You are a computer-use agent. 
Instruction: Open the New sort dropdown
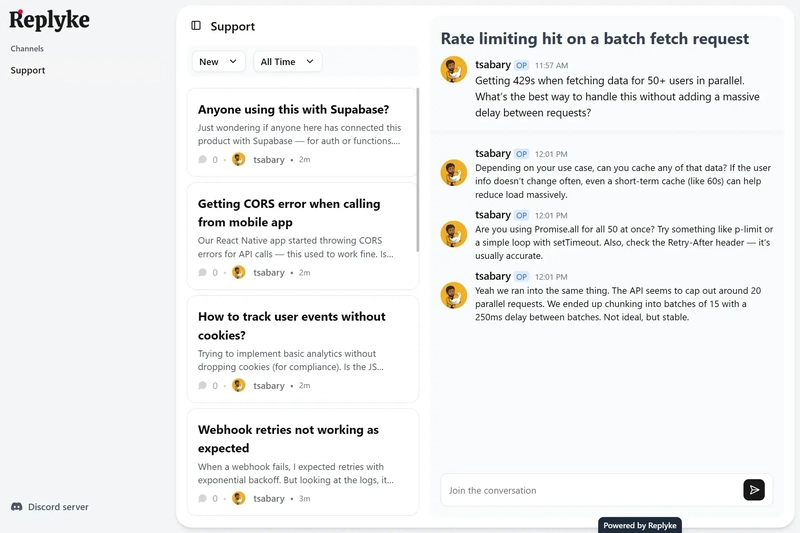[x=218, y=62]
